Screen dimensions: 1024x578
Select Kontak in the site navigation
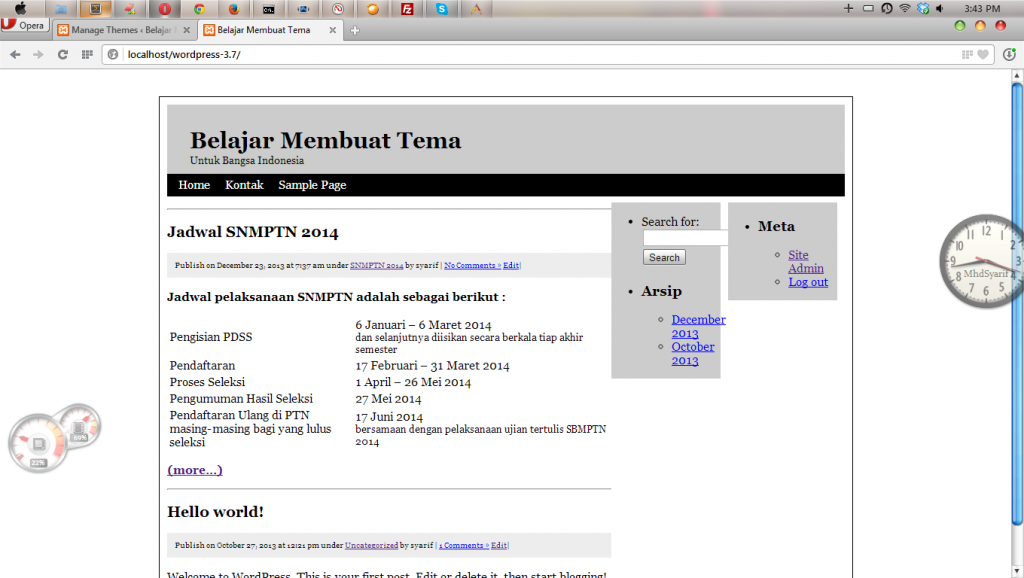tap(244, 185)
